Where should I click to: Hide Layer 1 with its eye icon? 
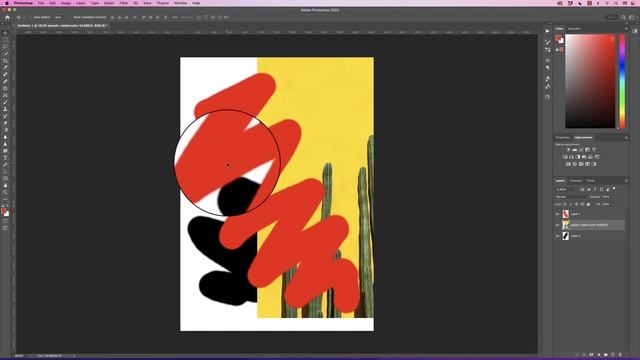pyautogui.click(x=558, y=214)
